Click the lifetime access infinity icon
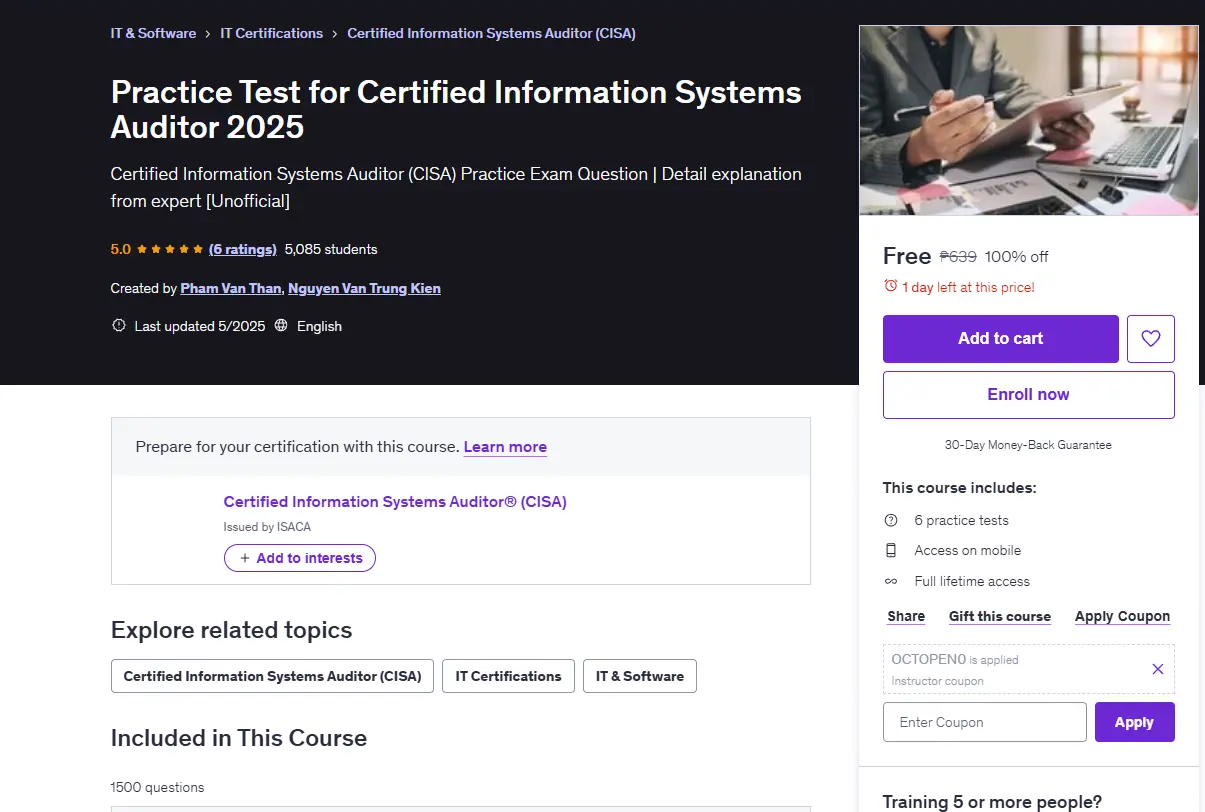Viewport: 1205px width, 812px height. pos(891,581)
